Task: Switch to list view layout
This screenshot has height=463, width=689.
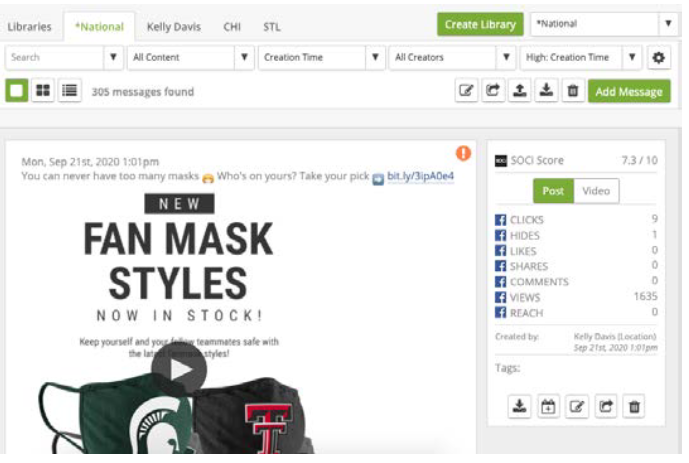Action: coord(69,90)
